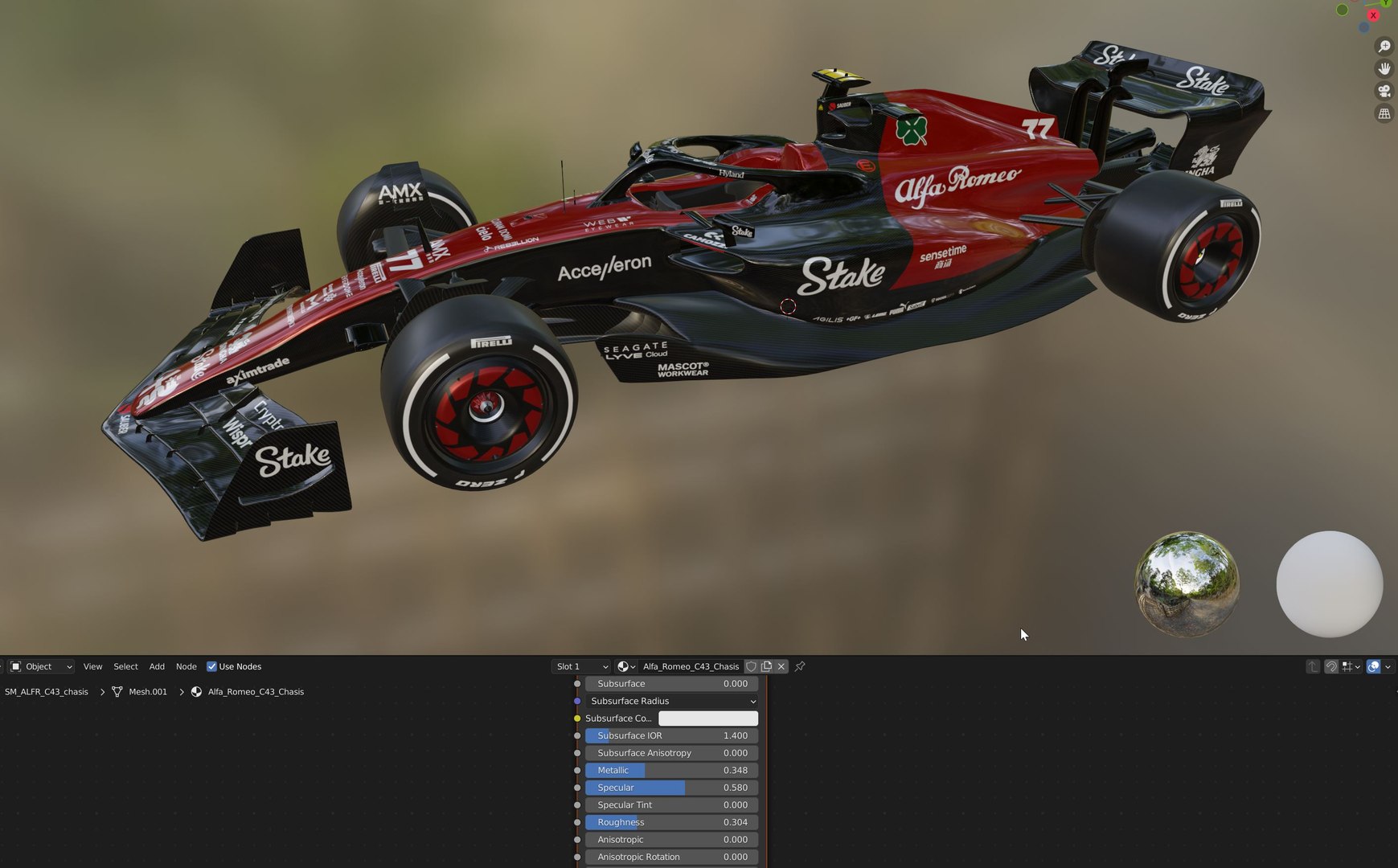Click the Mesh.001 mesh data icon
Viewport: 1398px width, 868px height.
click(117, 691)
